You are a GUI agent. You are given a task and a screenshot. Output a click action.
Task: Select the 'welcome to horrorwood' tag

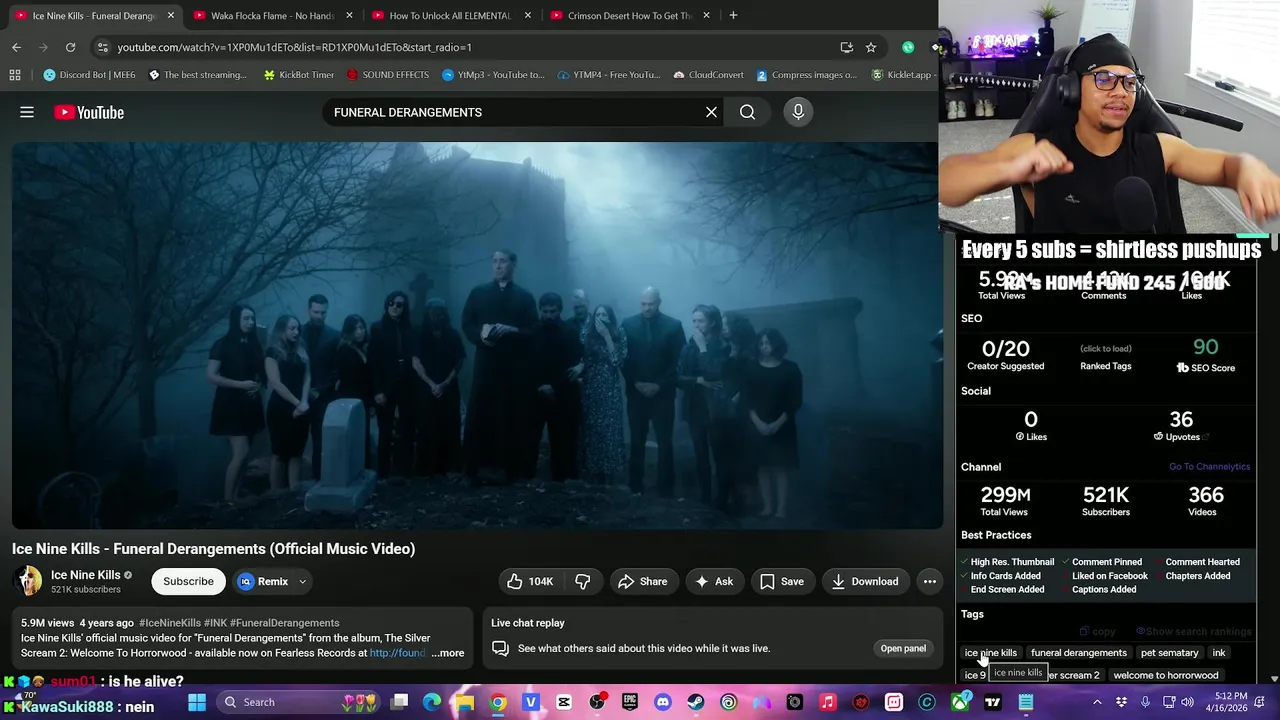(x=1165, y=675)
